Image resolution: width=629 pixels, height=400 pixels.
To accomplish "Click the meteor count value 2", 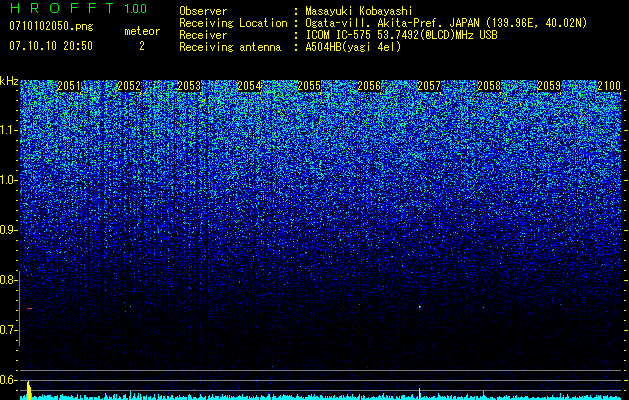I will click(142, 46).
